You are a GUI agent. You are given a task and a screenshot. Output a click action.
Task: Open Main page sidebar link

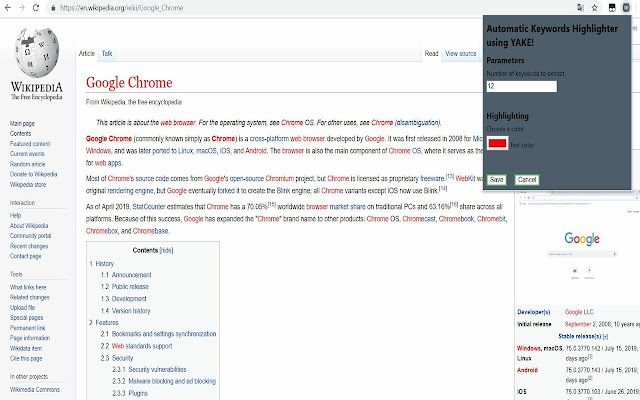(22, 123)
